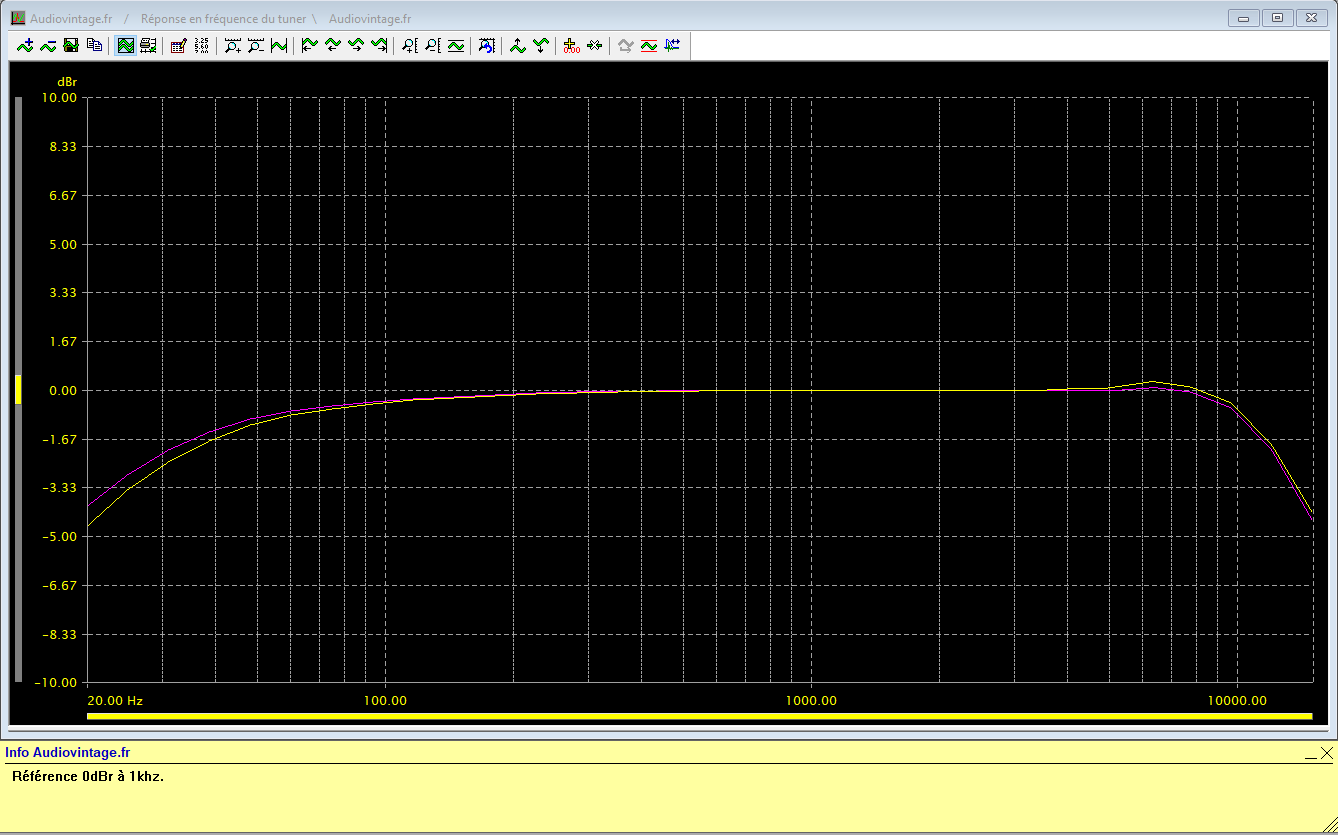Screen dimensions: 1338x835
Task: Move curve up arrow icon
Action: 517,45
